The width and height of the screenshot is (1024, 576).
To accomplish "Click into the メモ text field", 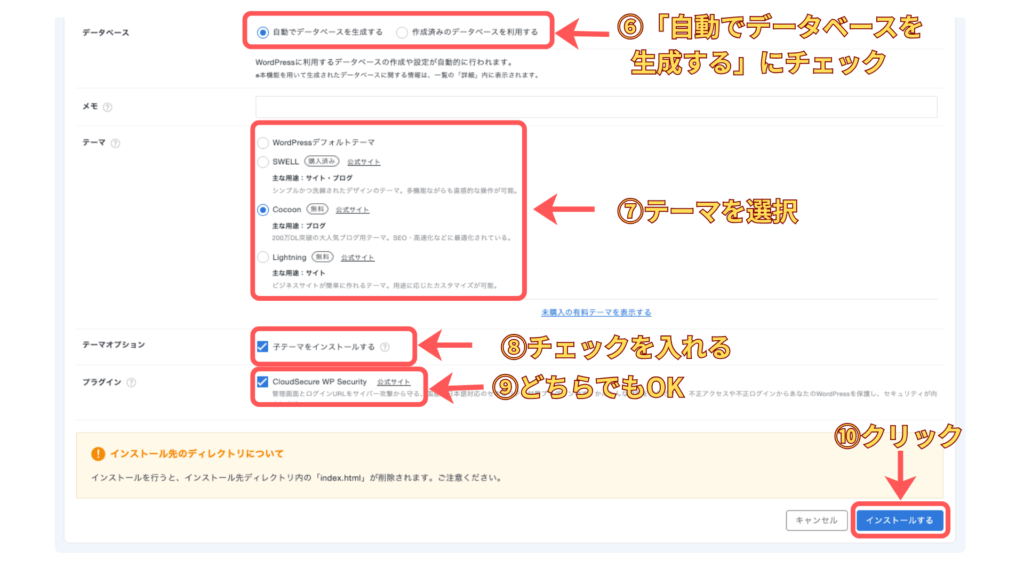I will pyautogui.click(x=596, y=107).
